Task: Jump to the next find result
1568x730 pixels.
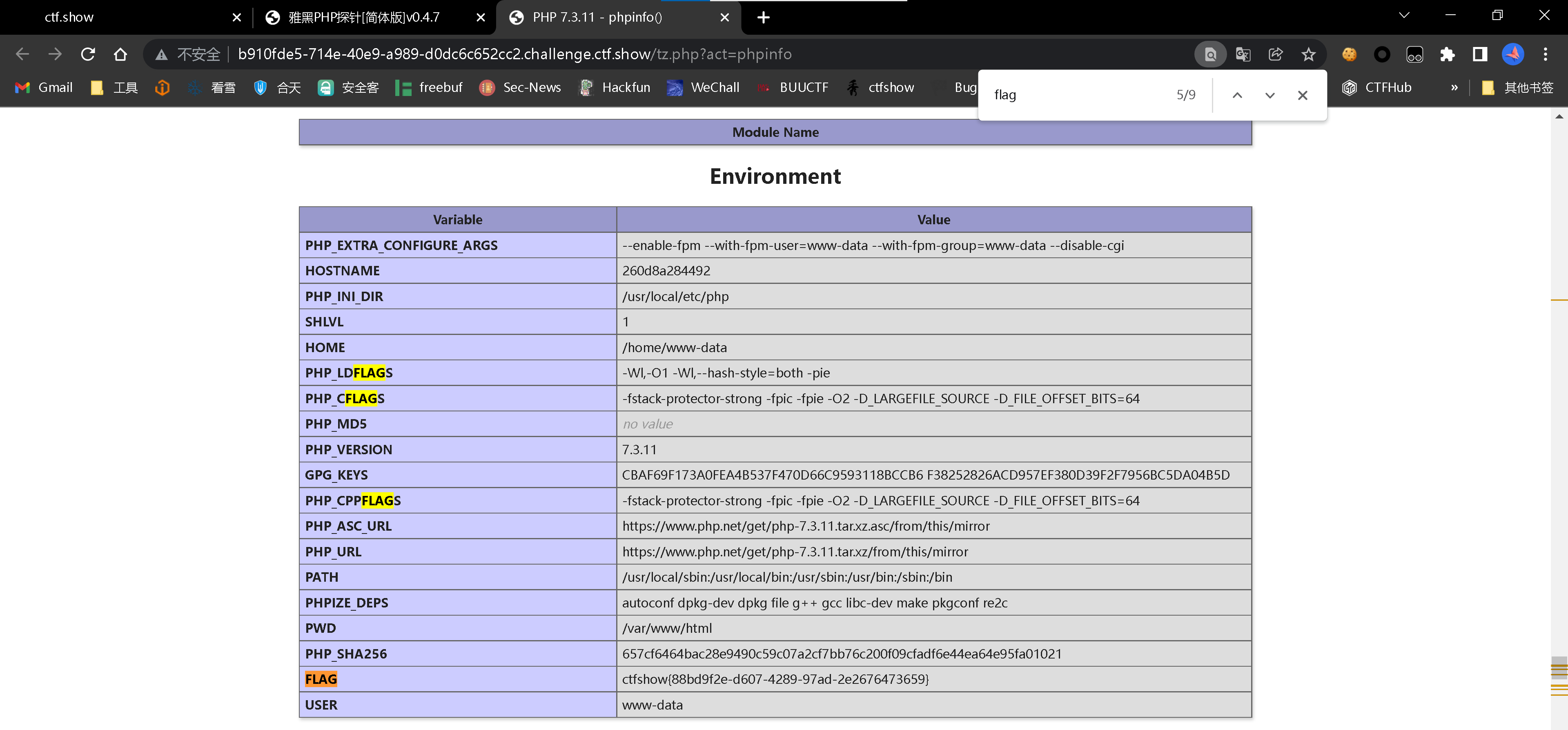Action: (x=1270, y=95)
